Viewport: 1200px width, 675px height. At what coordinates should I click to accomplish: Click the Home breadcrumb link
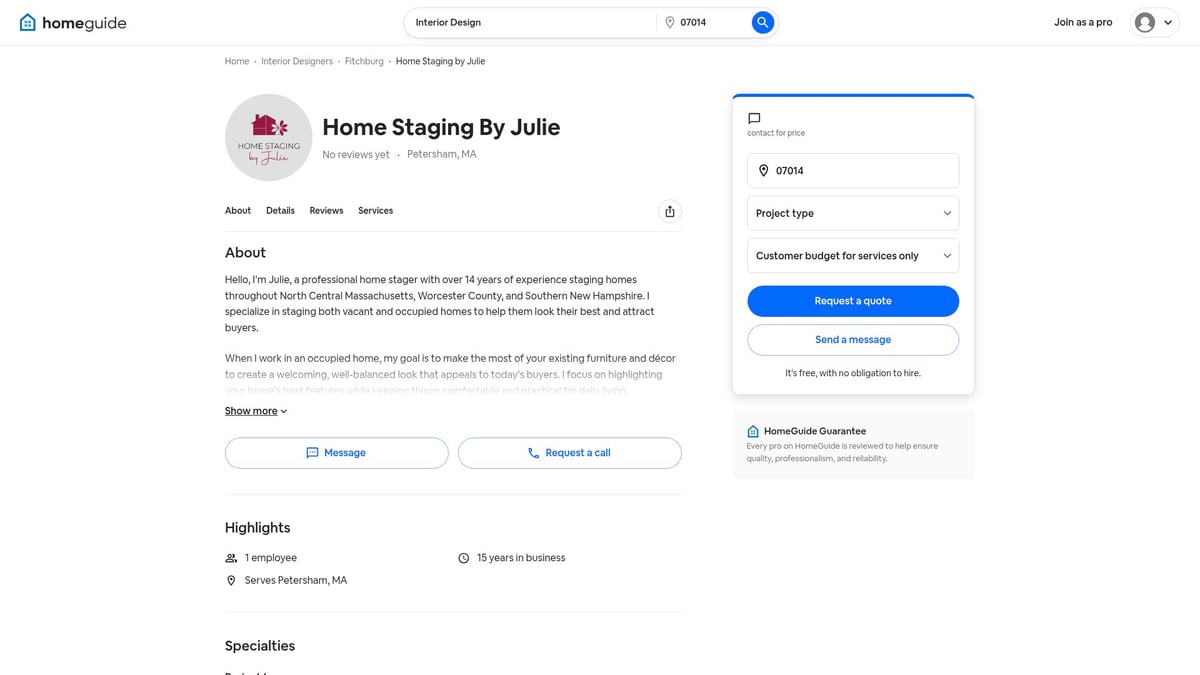[x=237, y=61]
